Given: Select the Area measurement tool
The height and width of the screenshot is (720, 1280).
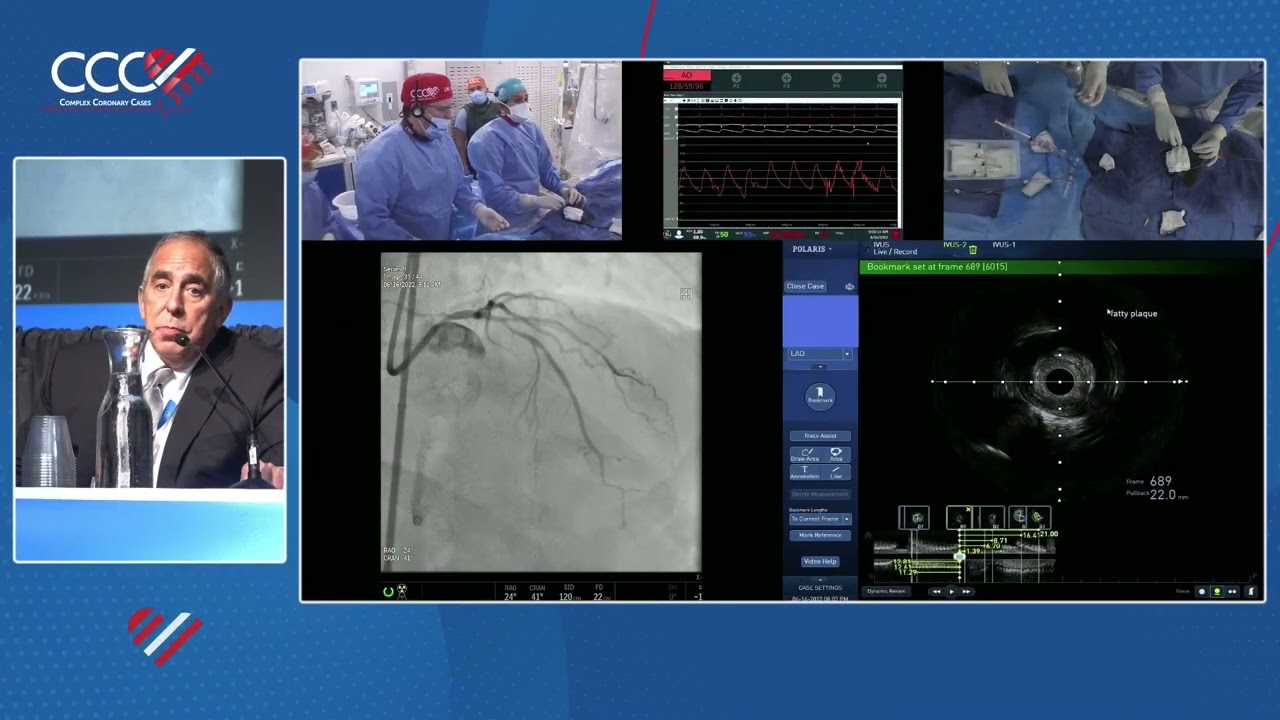Looking at the screenshot, I should tap(836, 455).
